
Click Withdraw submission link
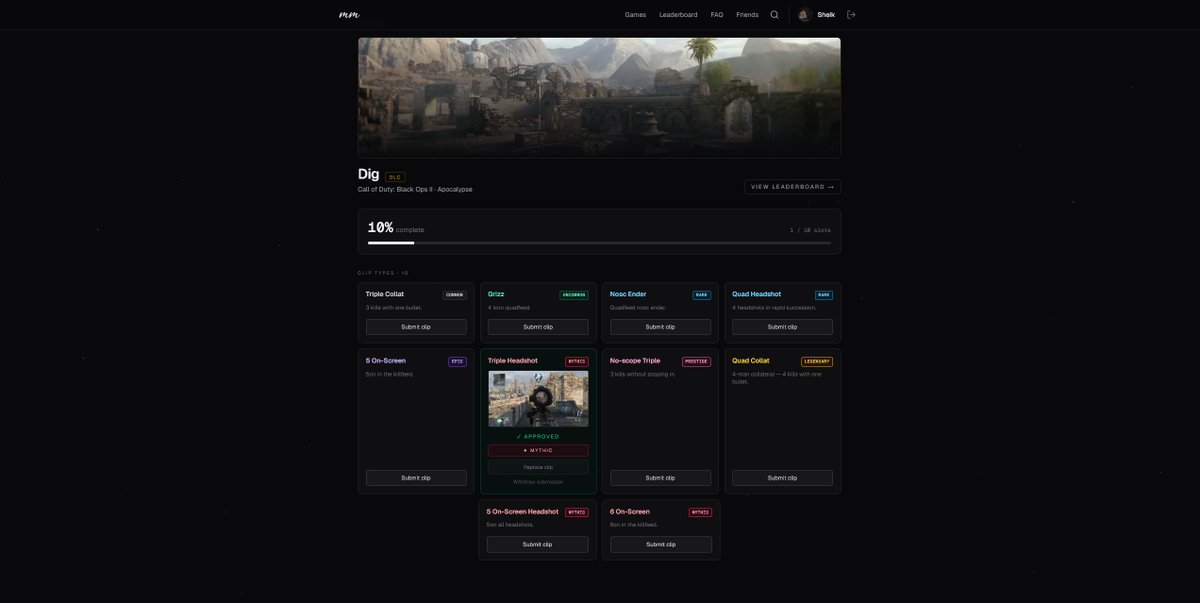click(x=538, y=482)
